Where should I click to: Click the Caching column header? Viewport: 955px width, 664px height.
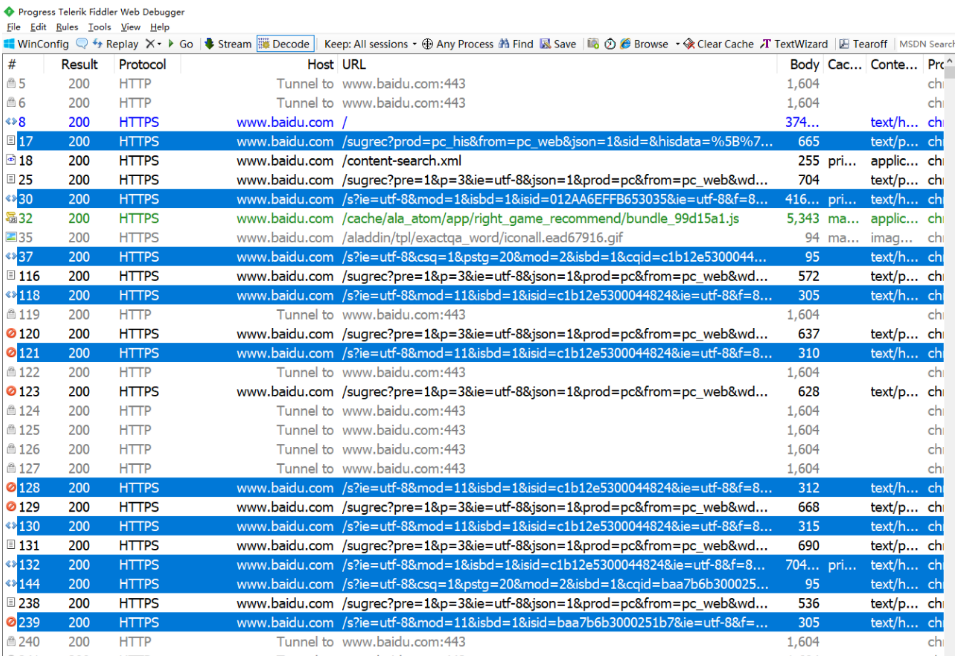(x=845, y=64)
